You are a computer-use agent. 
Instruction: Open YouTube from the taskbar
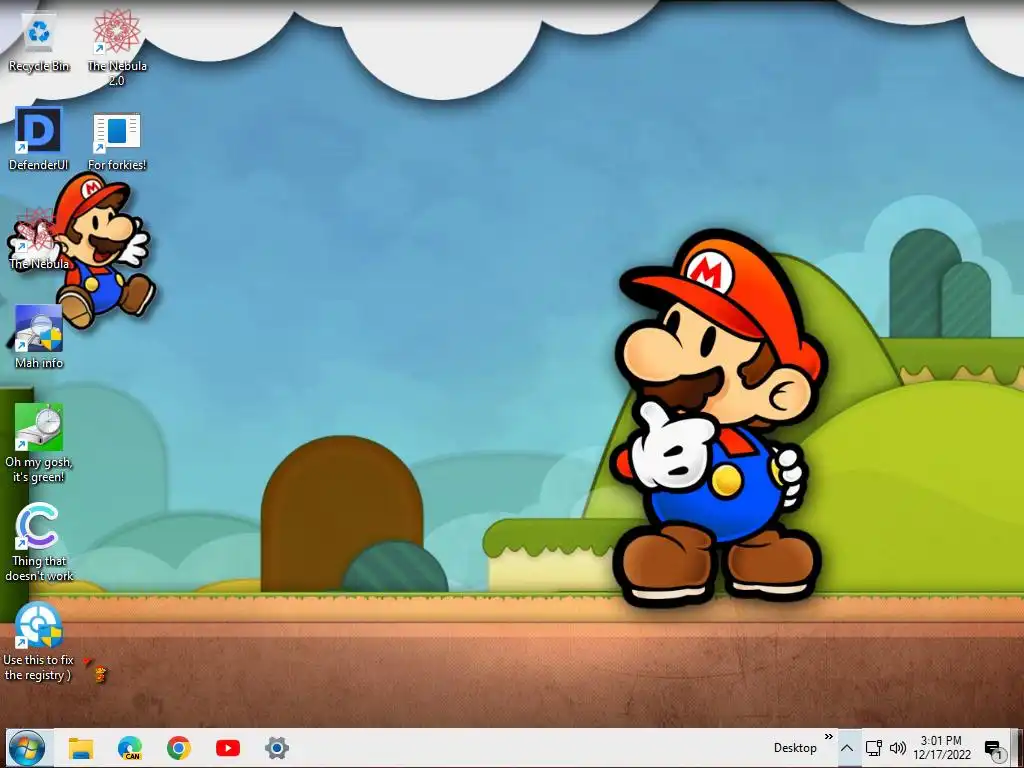point(227,748)
